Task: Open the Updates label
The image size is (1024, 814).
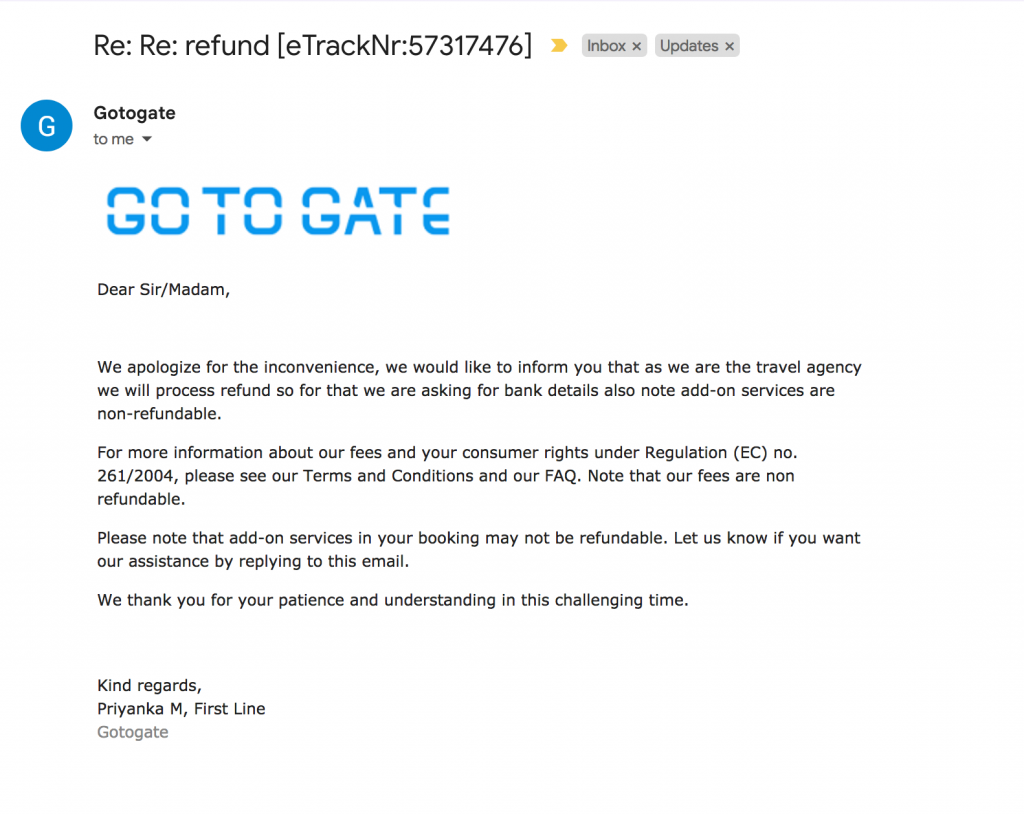Action: tap(689, 46)
